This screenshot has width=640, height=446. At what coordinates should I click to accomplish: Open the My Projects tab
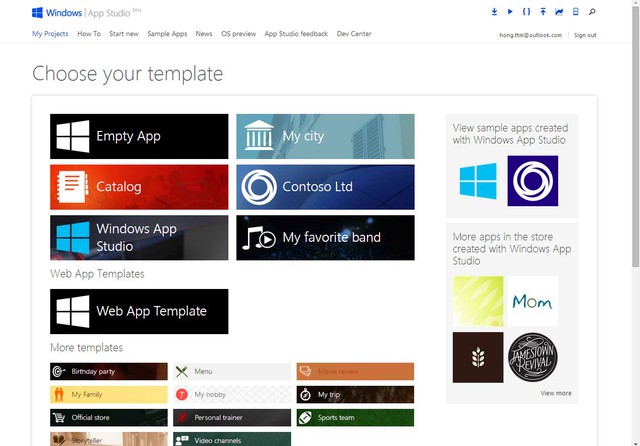50,34
